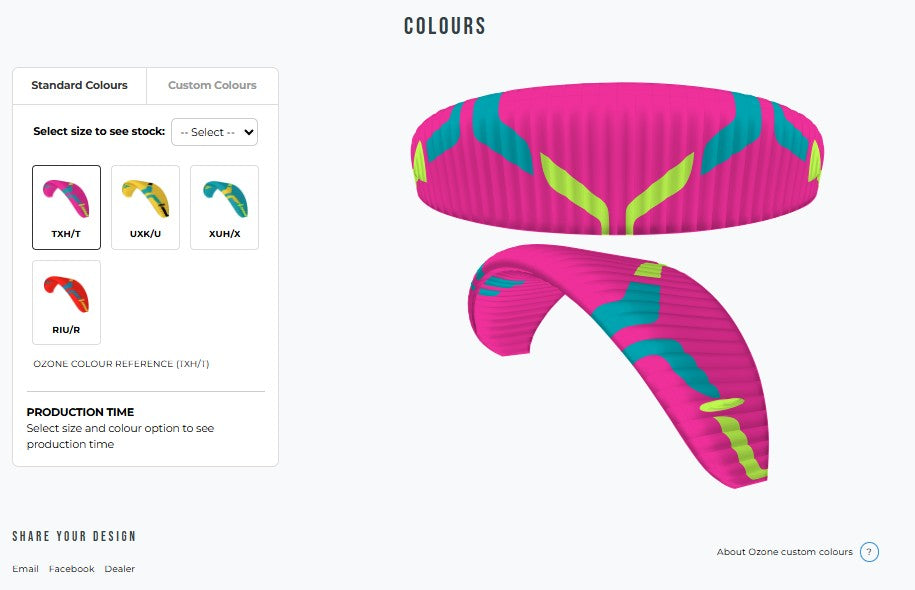Share the design on Facebook
This screenshot has height=590, width=915.
point(71,569)
